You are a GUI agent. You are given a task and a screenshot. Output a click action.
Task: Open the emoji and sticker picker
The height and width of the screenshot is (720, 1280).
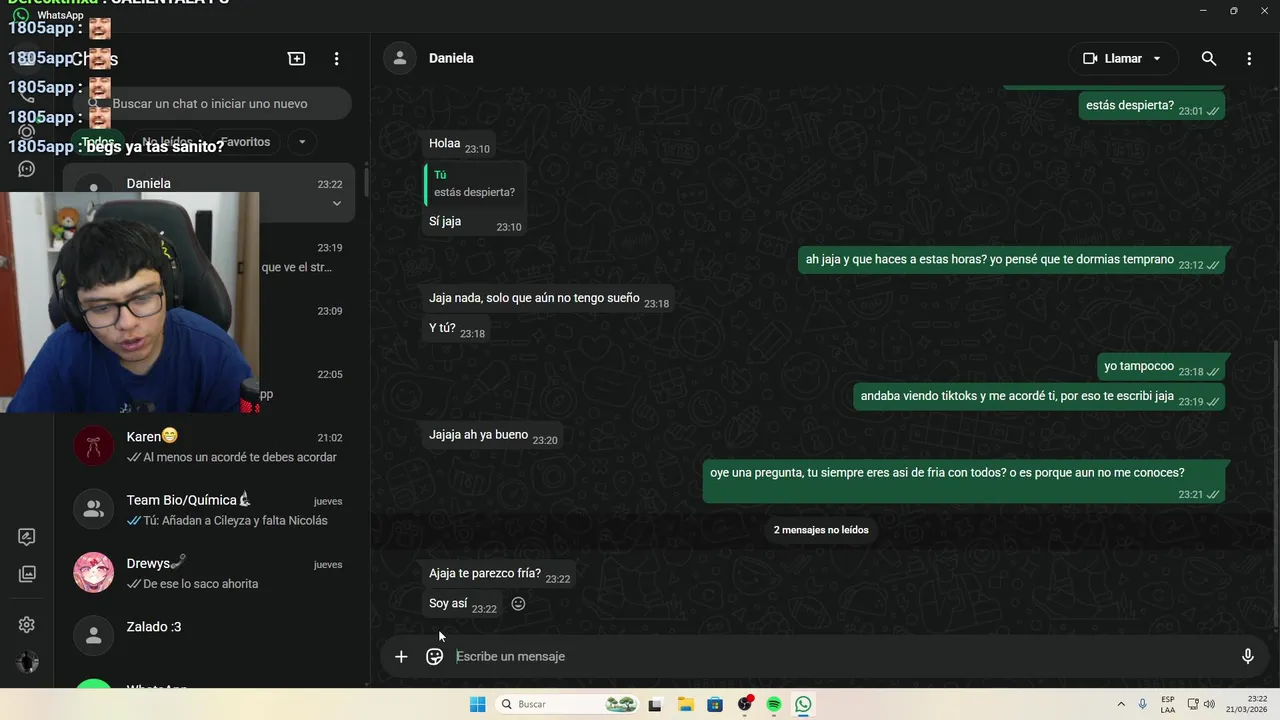coord(434,657)
